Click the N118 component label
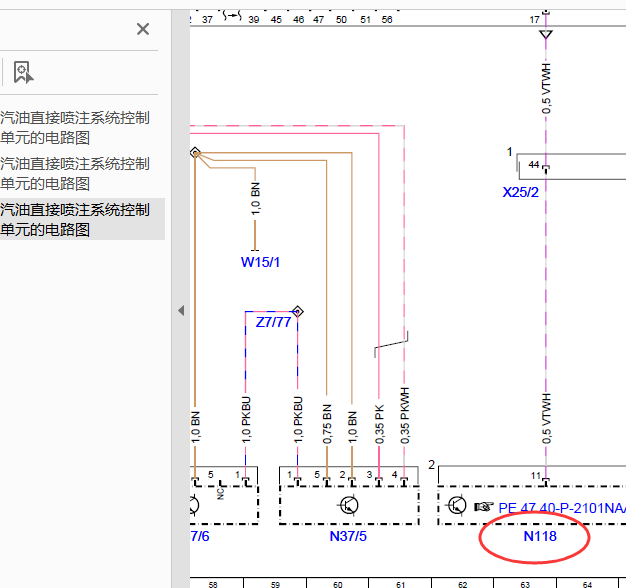626x588 pixels. point(540,536)
